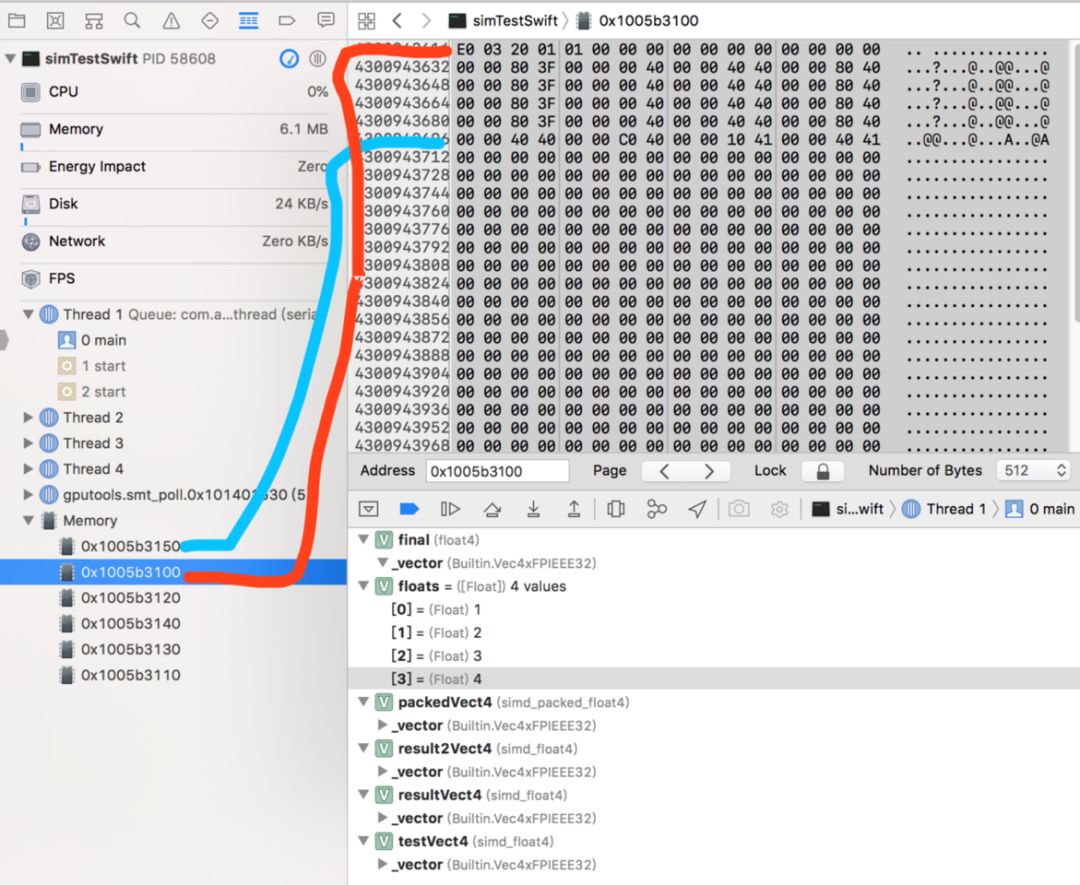Collapse the simTestSwift process tree
Screen dimensions: 1080x885
10,59
